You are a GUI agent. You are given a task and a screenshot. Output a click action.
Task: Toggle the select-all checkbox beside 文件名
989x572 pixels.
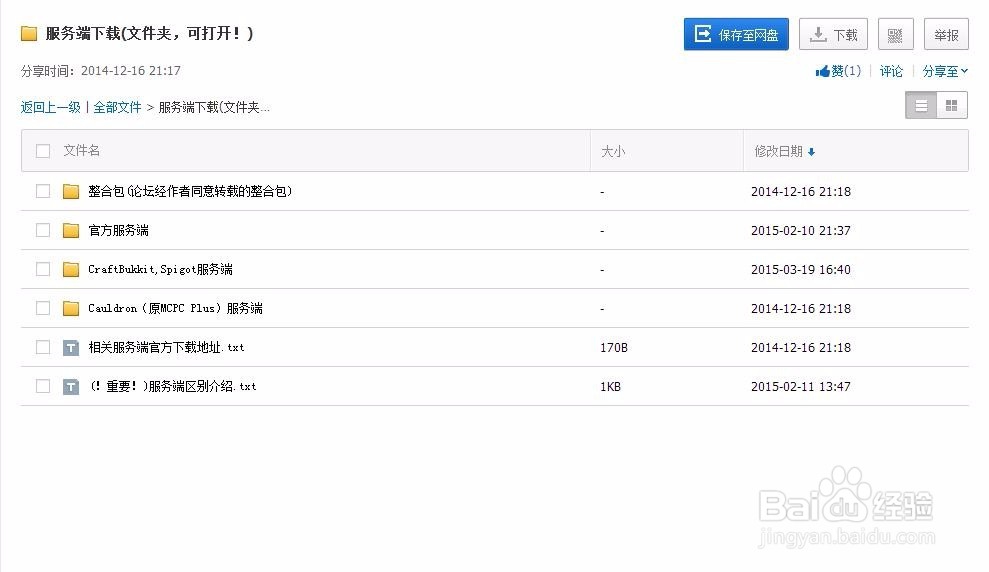[43, 151]
